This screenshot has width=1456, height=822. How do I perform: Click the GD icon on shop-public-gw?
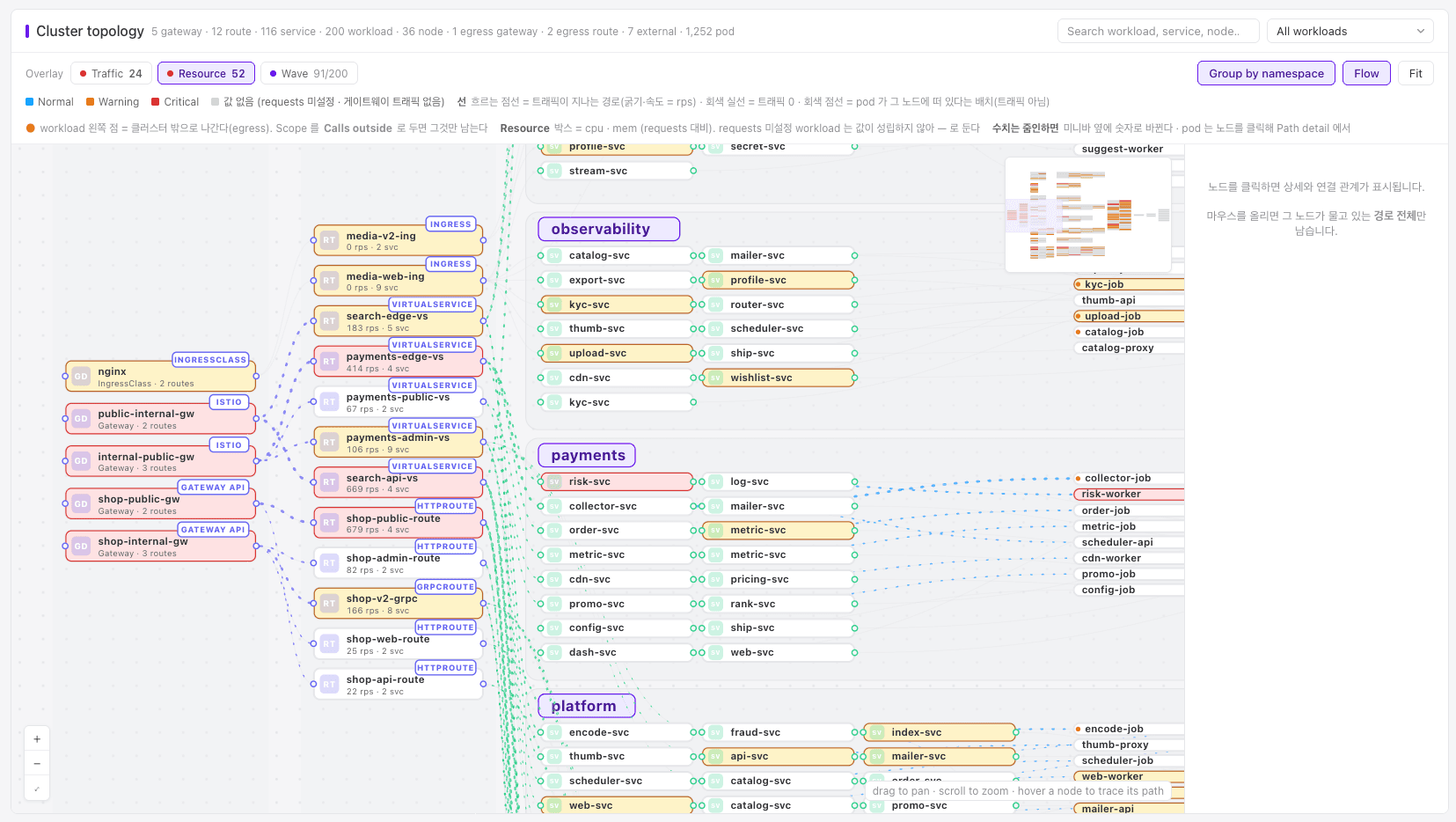[81, 504]
